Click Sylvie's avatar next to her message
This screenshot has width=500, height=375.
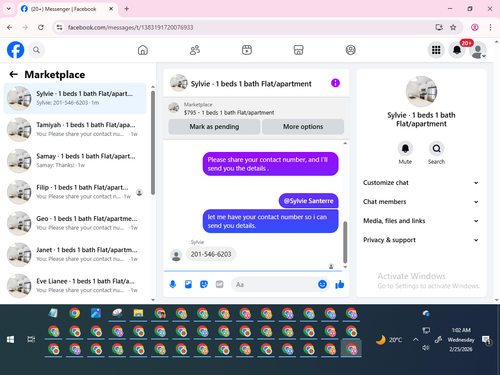tap(176, 256)
